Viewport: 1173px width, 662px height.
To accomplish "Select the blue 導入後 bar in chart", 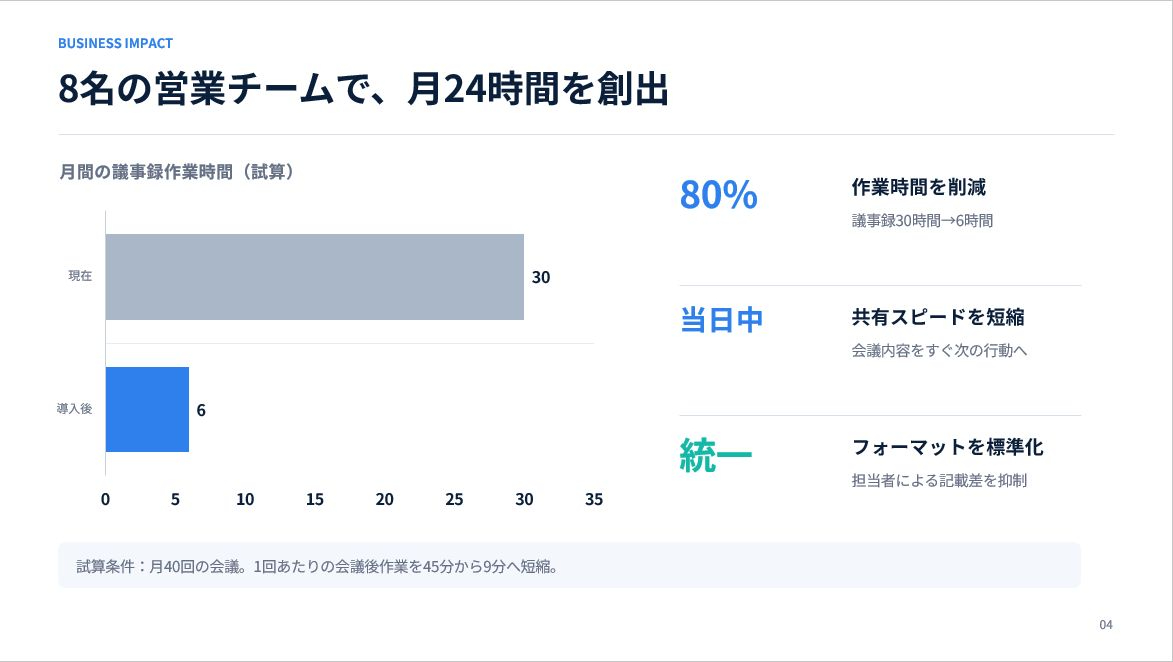I will (x=147, y=409).
